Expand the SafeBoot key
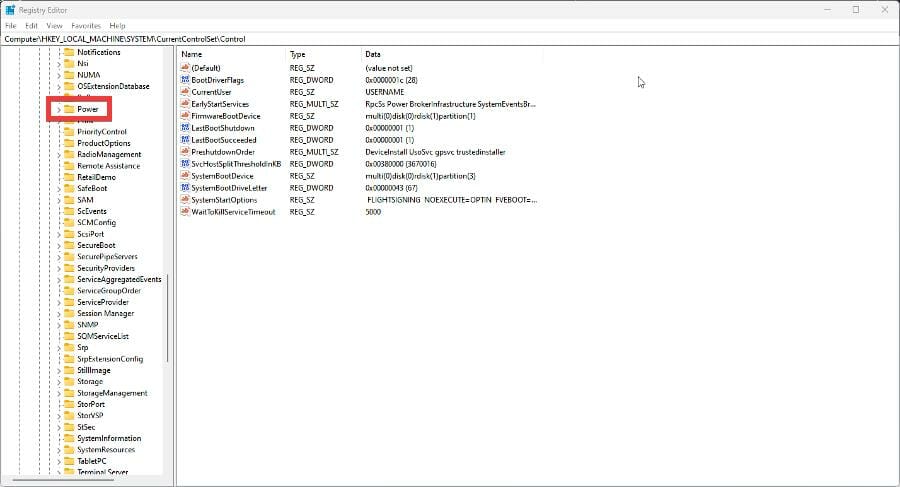This screenshot has height=487, width=900. 59,189
